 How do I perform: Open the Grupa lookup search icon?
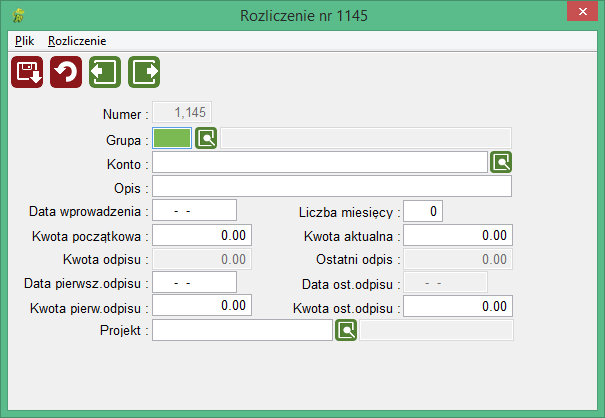pos(206,138)
